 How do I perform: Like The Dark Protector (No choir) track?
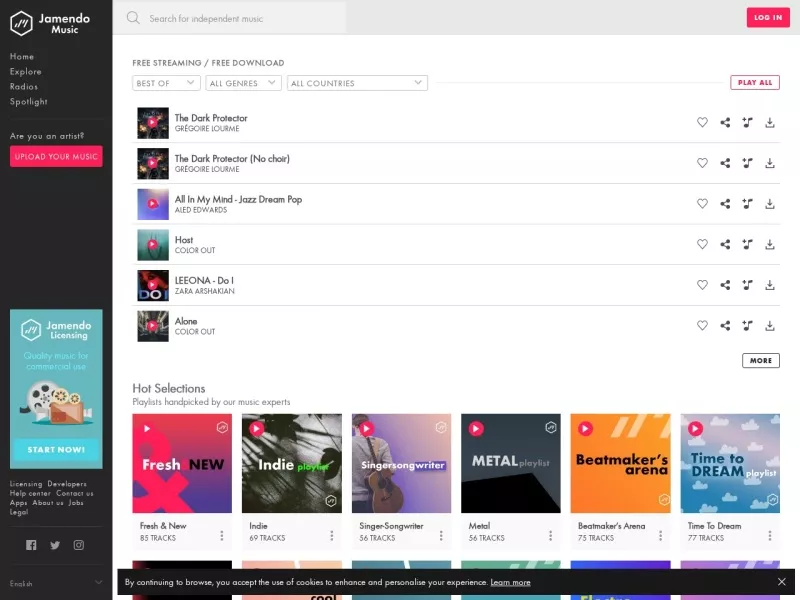tap(702, 163)
